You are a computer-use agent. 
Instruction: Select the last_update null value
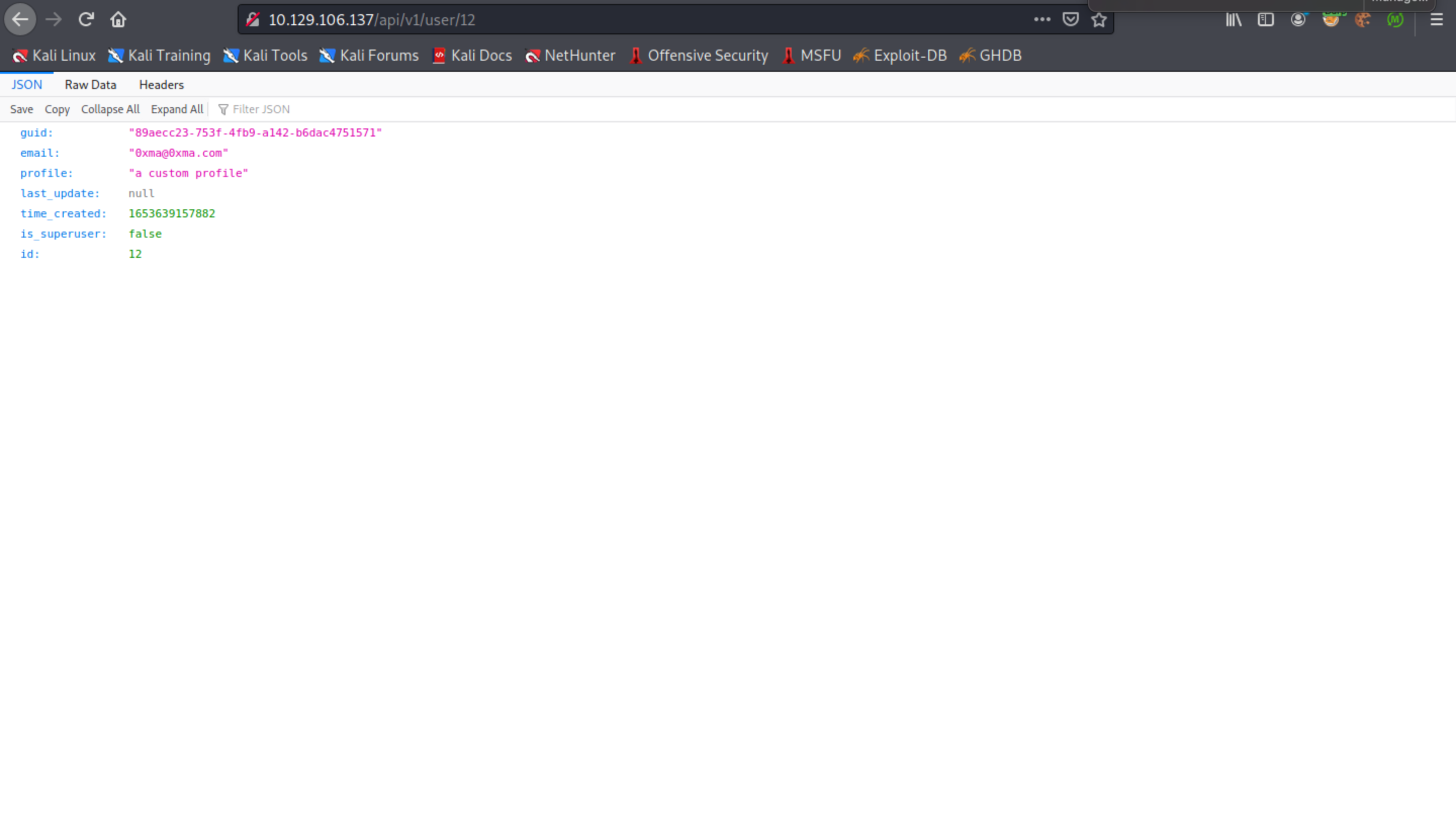tap(142, 194)
